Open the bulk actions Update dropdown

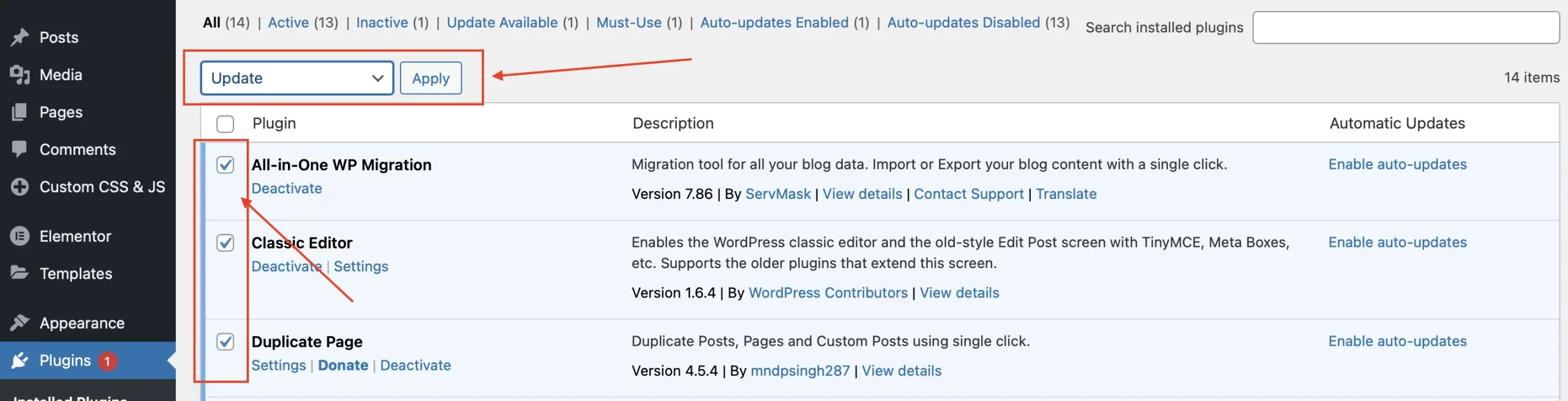[x=297, y=78]
